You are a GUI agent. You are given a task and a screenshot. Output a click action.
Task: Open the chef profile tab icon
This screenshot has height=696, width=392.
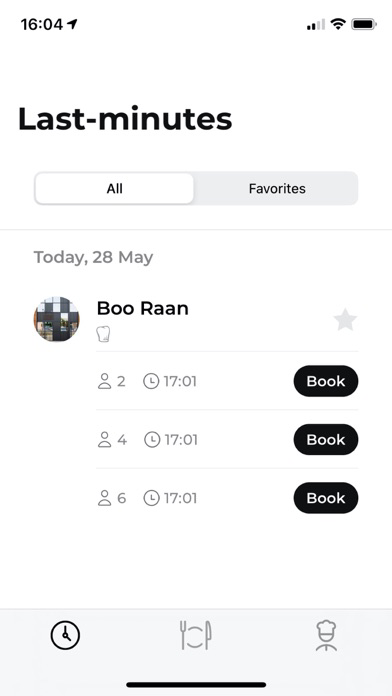[x=326, y=636]
